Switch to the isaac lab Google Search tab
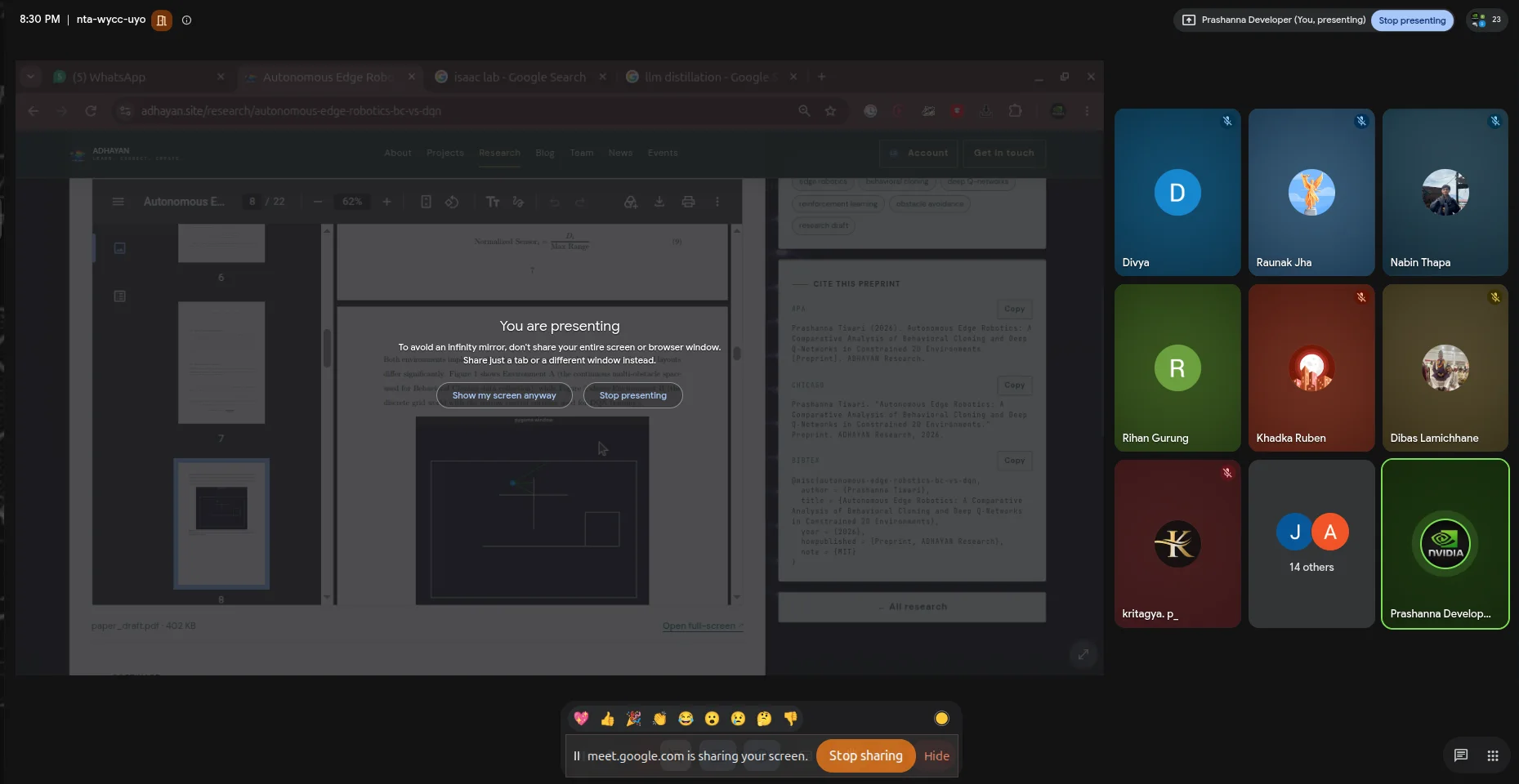 520,77
